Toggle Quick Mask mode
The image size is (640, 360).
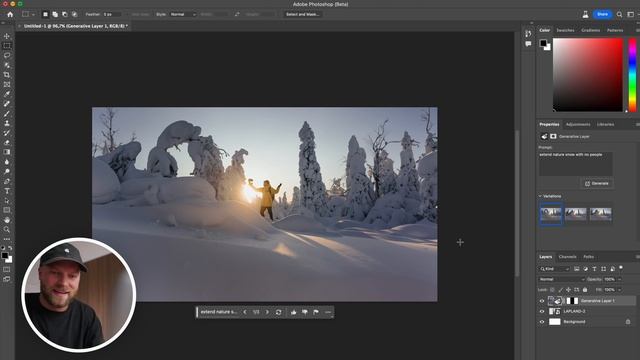coord(7,269)
